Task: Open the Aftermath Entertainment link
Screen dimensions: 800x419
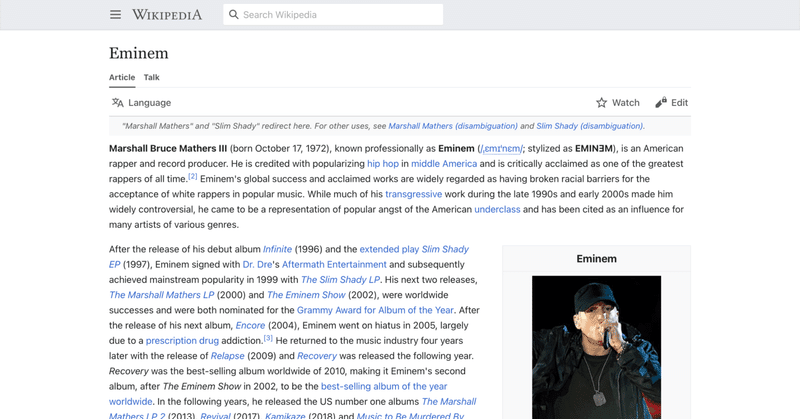Action: [334, 264]
